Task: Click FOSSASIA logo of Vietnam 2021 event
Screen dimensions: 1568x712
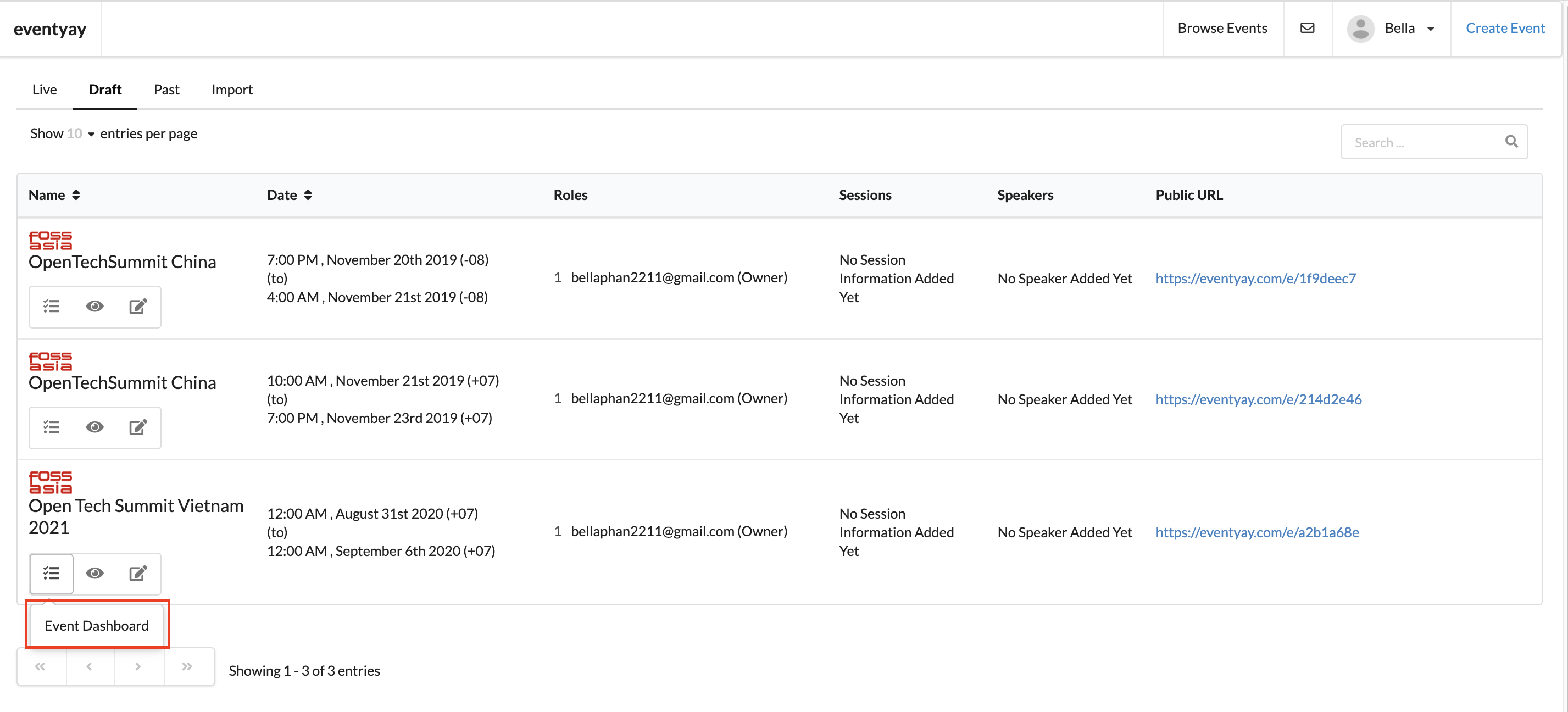Action: click(x=51, y=482)
